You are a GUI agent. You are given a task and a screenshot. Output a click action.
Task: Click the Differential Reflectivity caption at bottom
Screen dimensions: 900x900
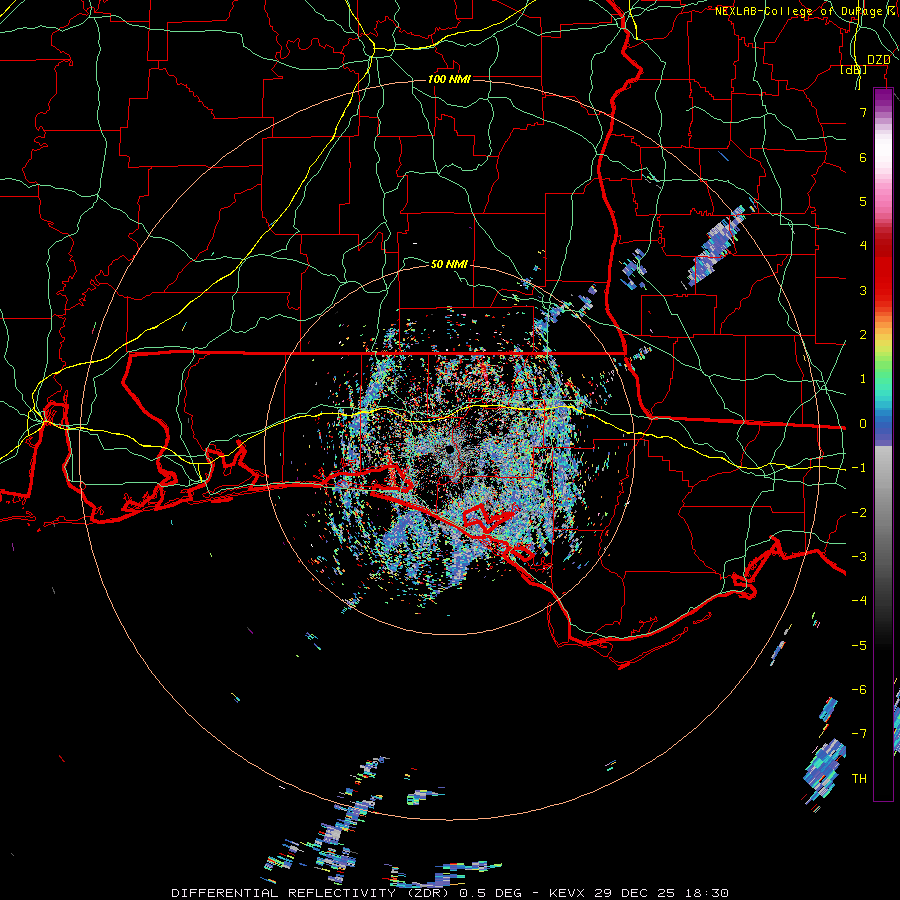(x=450, y=893)
